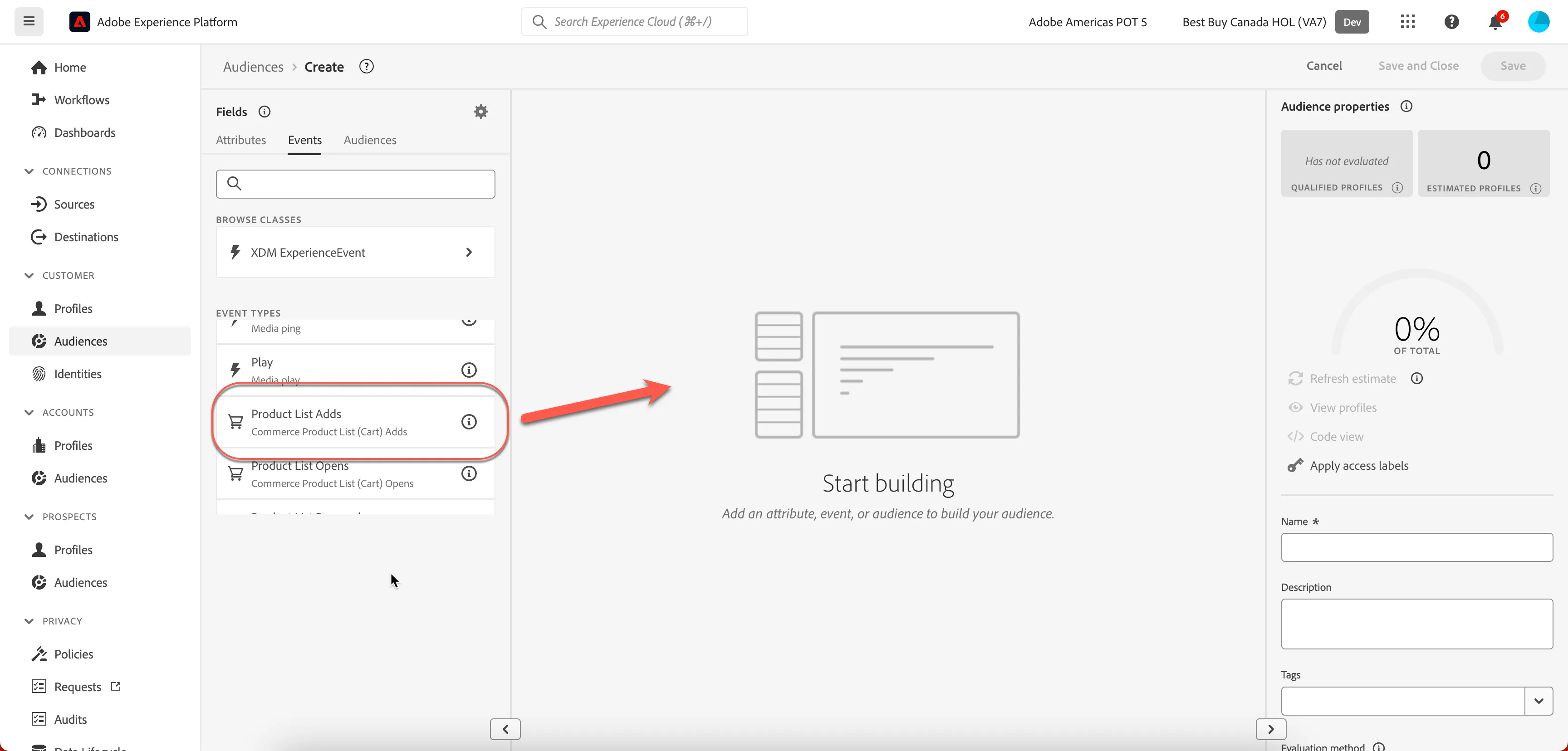
Task: Focus the Tags input field
Action: (1402, 701)
